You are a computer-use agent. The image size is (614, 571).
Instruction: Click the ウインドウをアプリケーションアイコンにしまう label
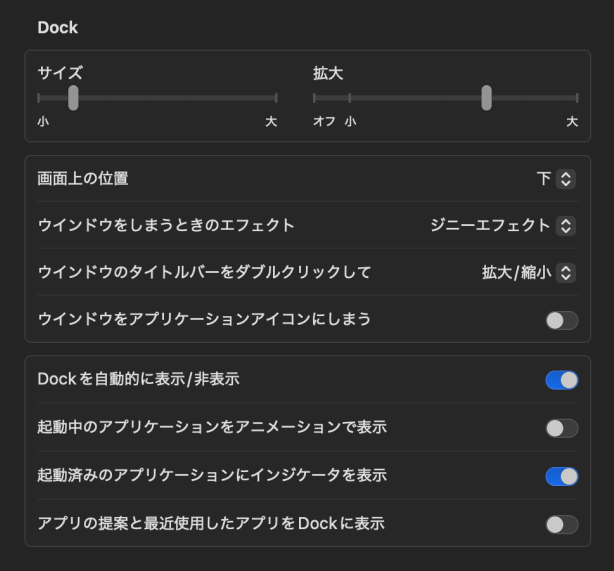204,319
